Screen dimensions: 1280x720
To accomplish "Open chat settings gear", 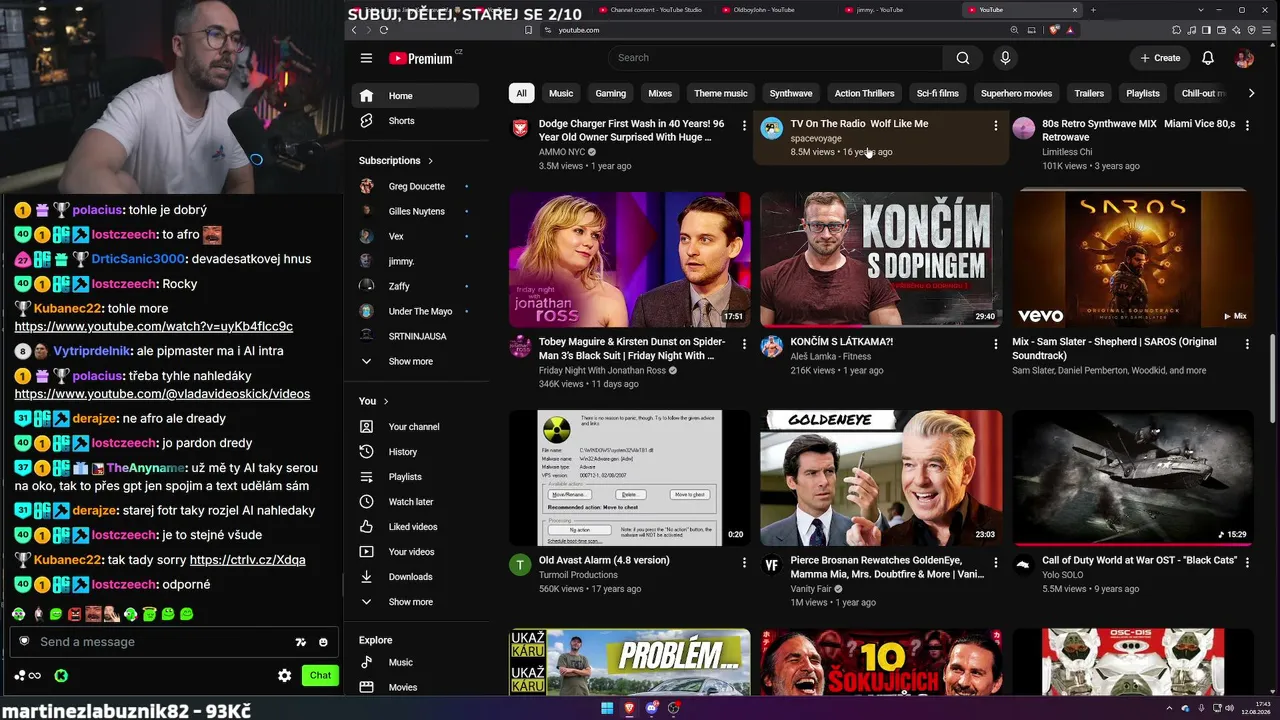I will pyautogui.click(x=285, y=676).
